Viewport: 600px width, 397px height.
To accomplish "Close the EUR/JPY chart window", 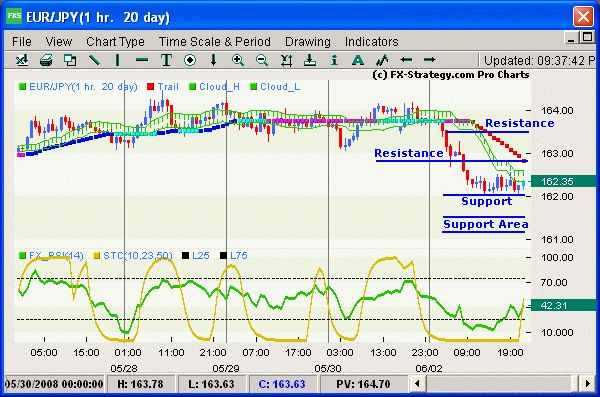I will coord(583,16).
